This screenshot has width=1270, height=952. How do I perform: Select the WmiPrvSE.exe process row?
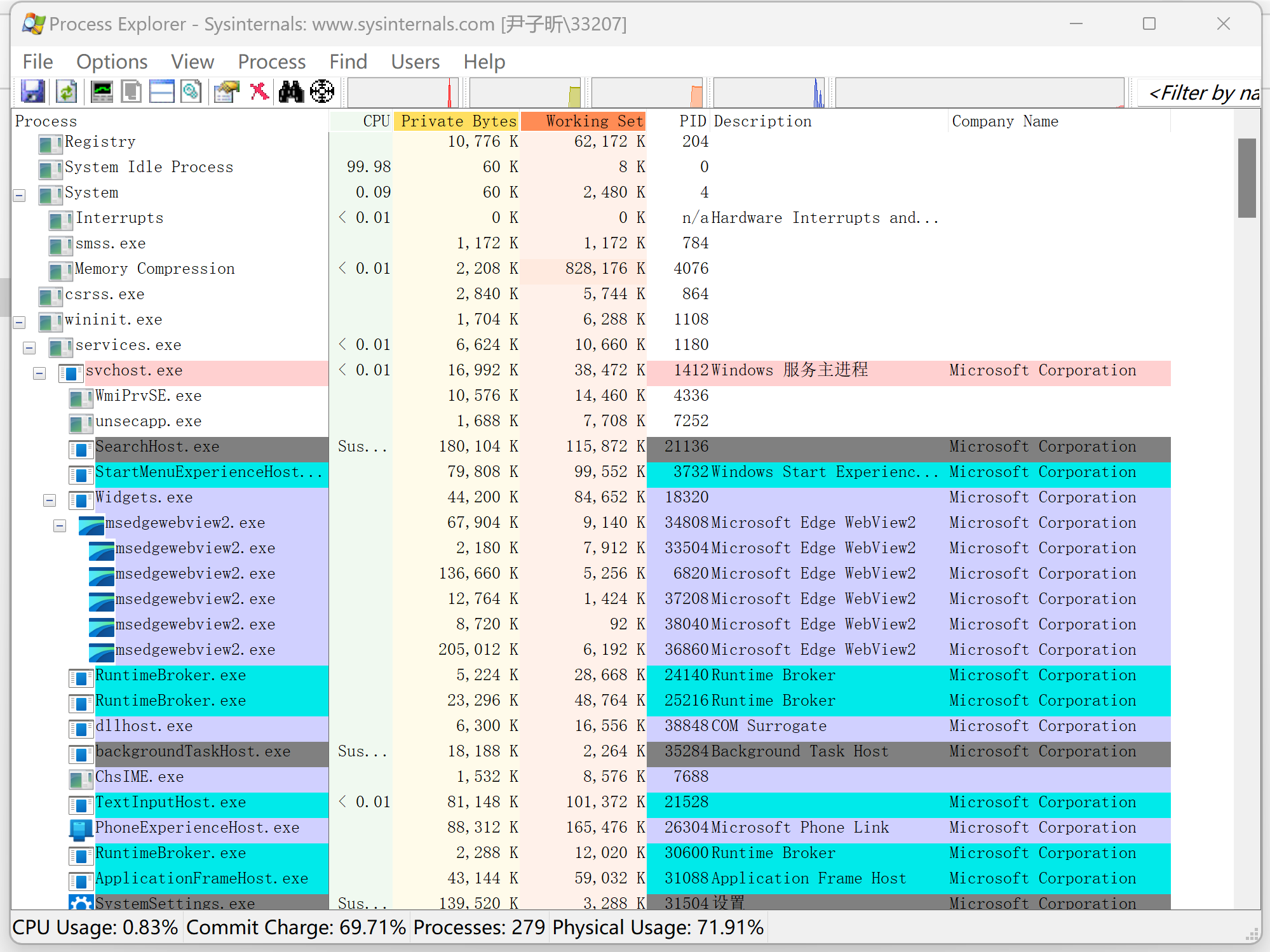591,396
